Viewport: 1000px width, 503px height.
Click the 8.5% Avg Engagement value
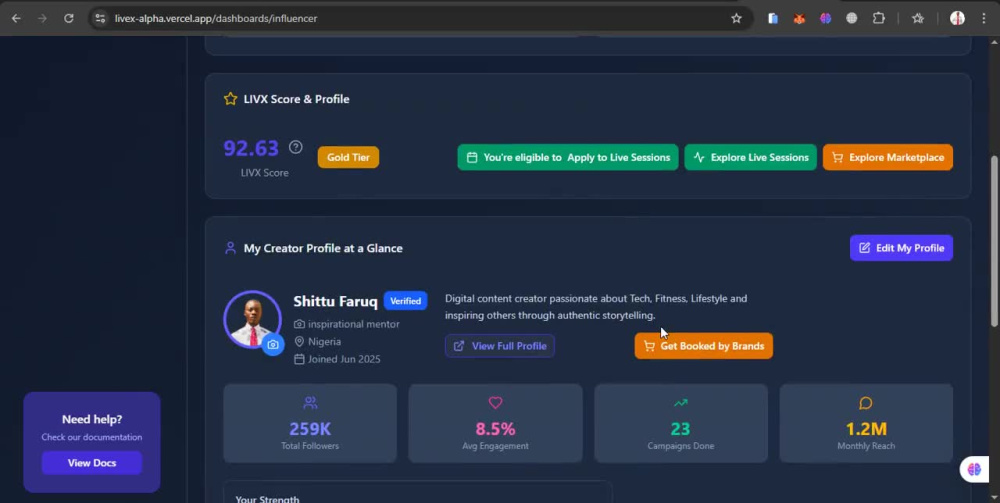tap(496, 428)
